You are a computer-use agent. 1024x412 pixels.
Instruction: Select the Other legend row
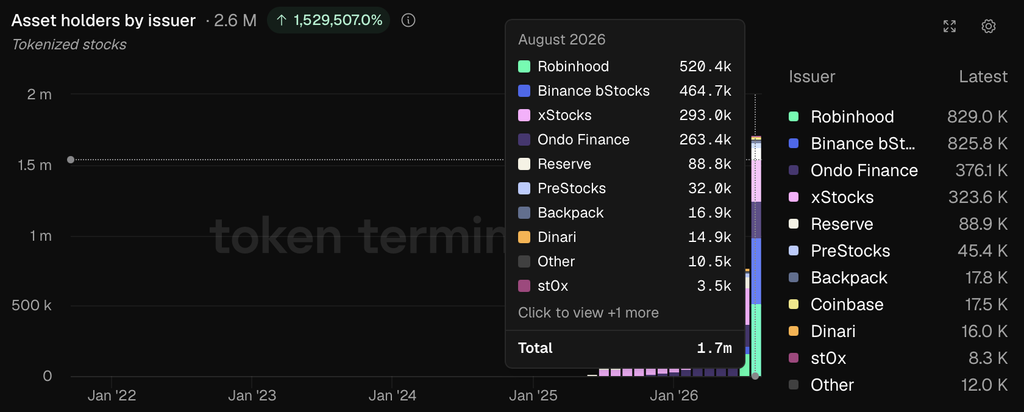tap(898, 385)
